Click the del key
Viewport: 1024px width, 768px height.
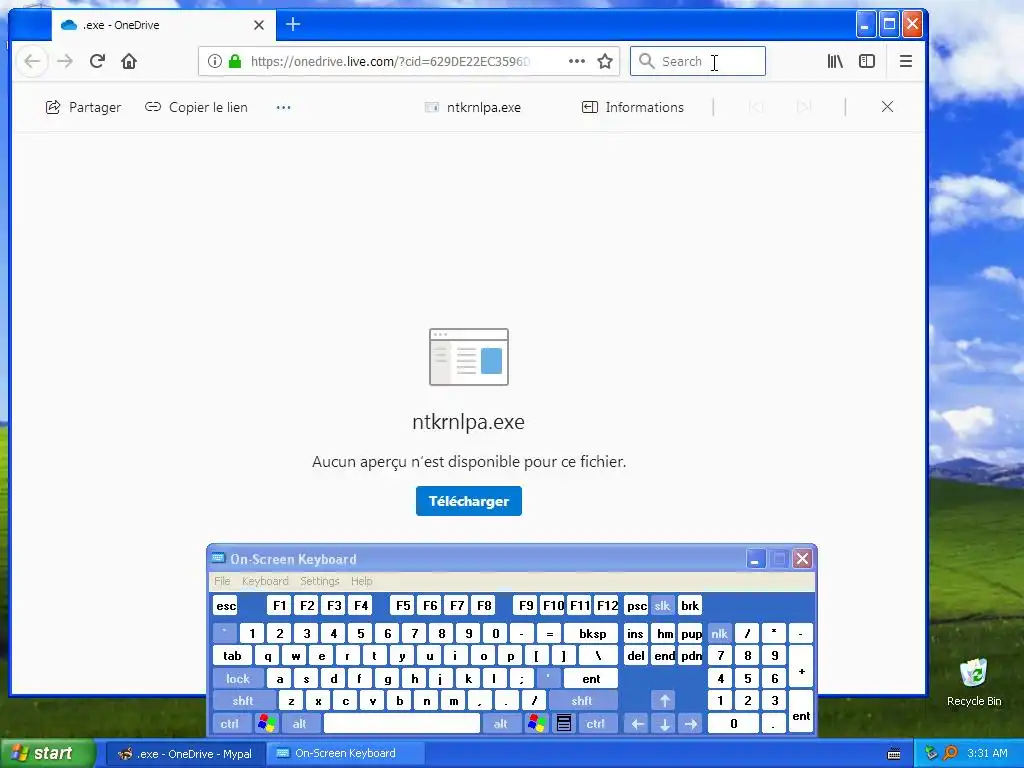point(636,656)
